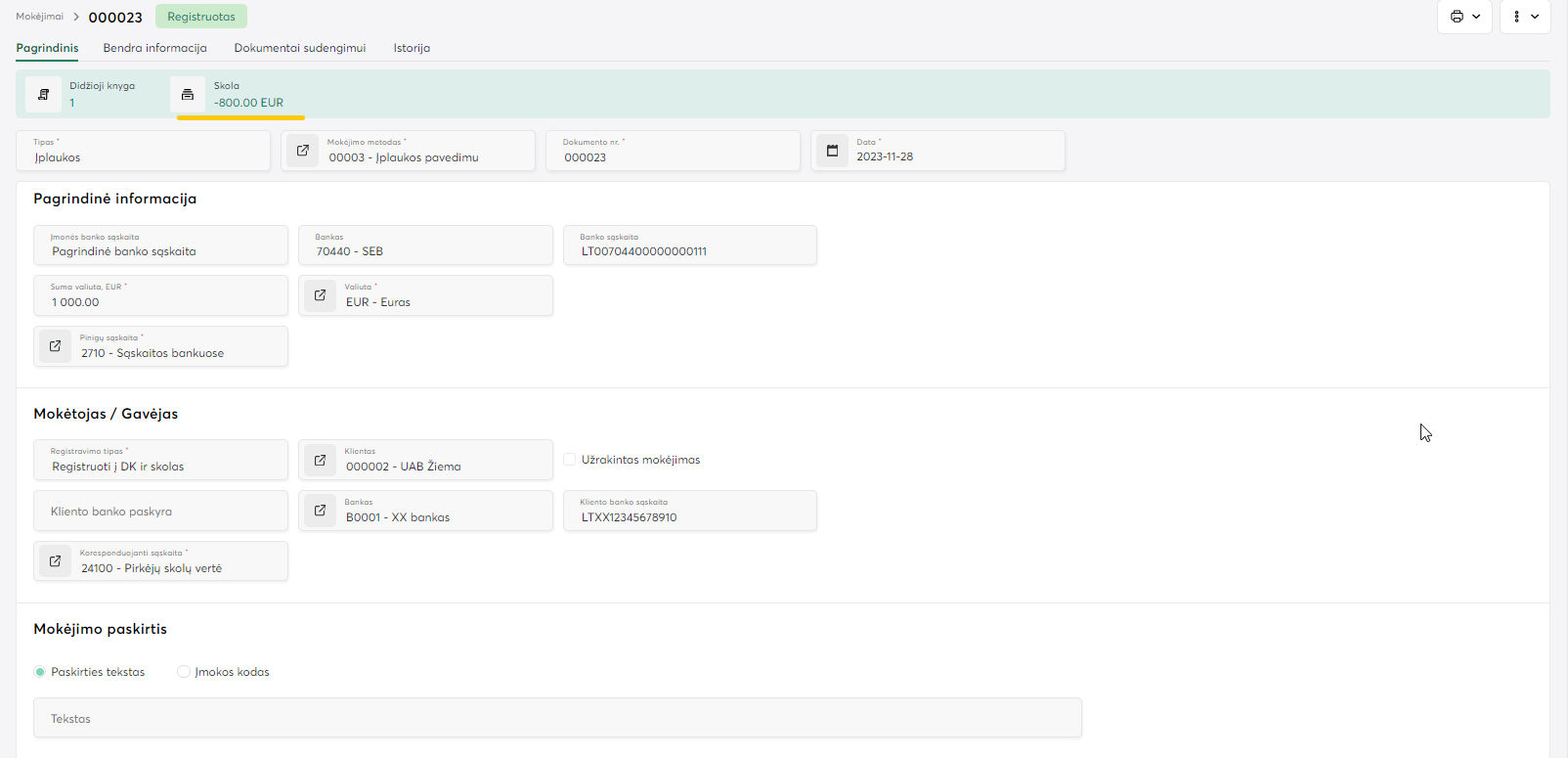Tick the Užrakintas mokėjimas checkbox

click(x=570, y=460)
